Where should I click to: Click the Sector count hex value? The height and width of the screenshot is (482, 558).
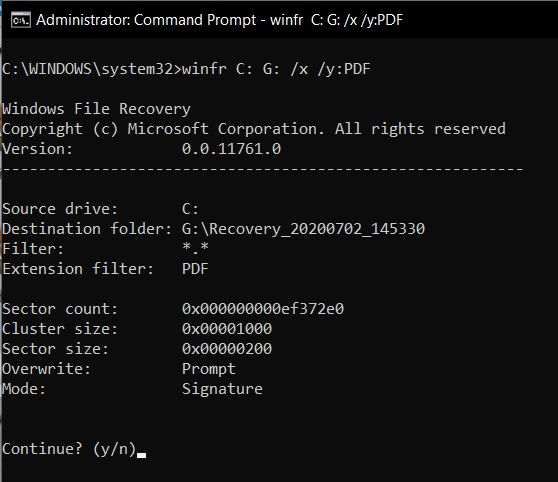[x=263, y=309]
